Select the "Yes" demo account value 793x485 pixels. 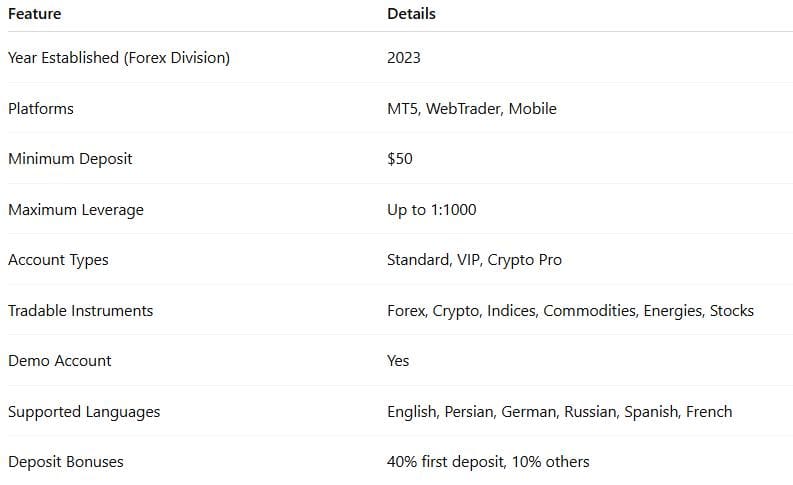[398, 361]
